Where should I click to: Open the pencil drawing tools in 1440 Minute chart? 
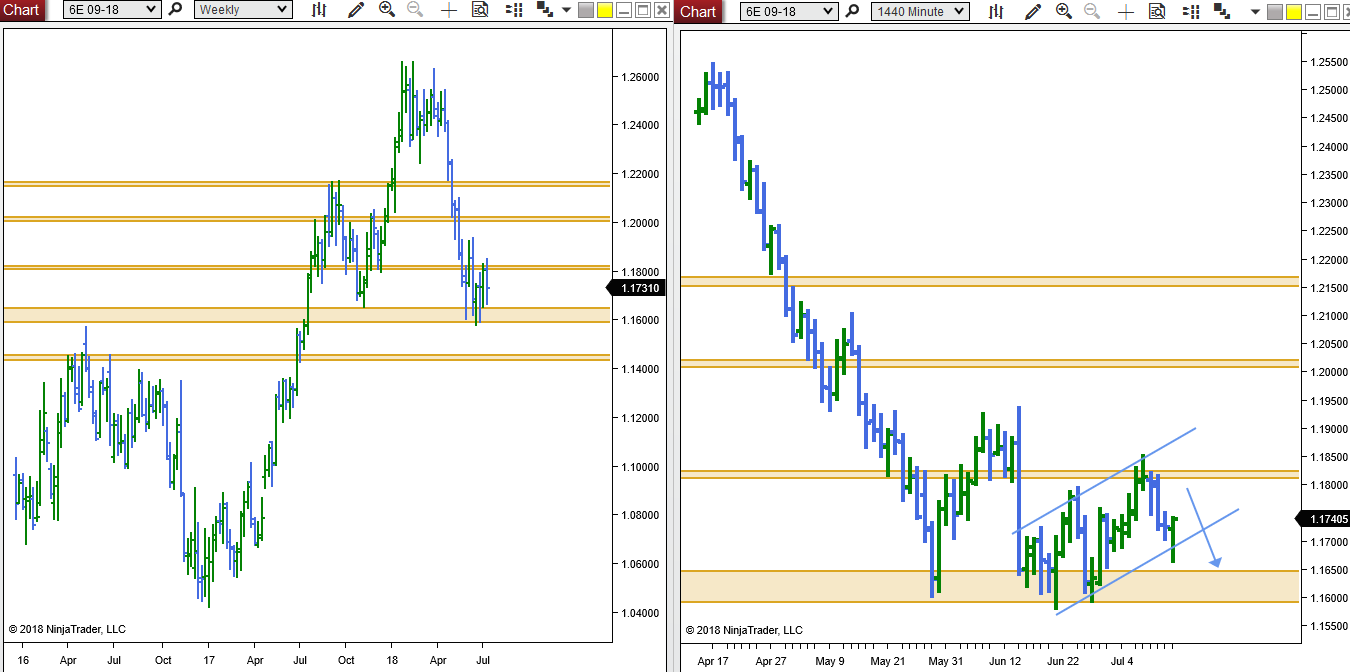point(1032,11)
